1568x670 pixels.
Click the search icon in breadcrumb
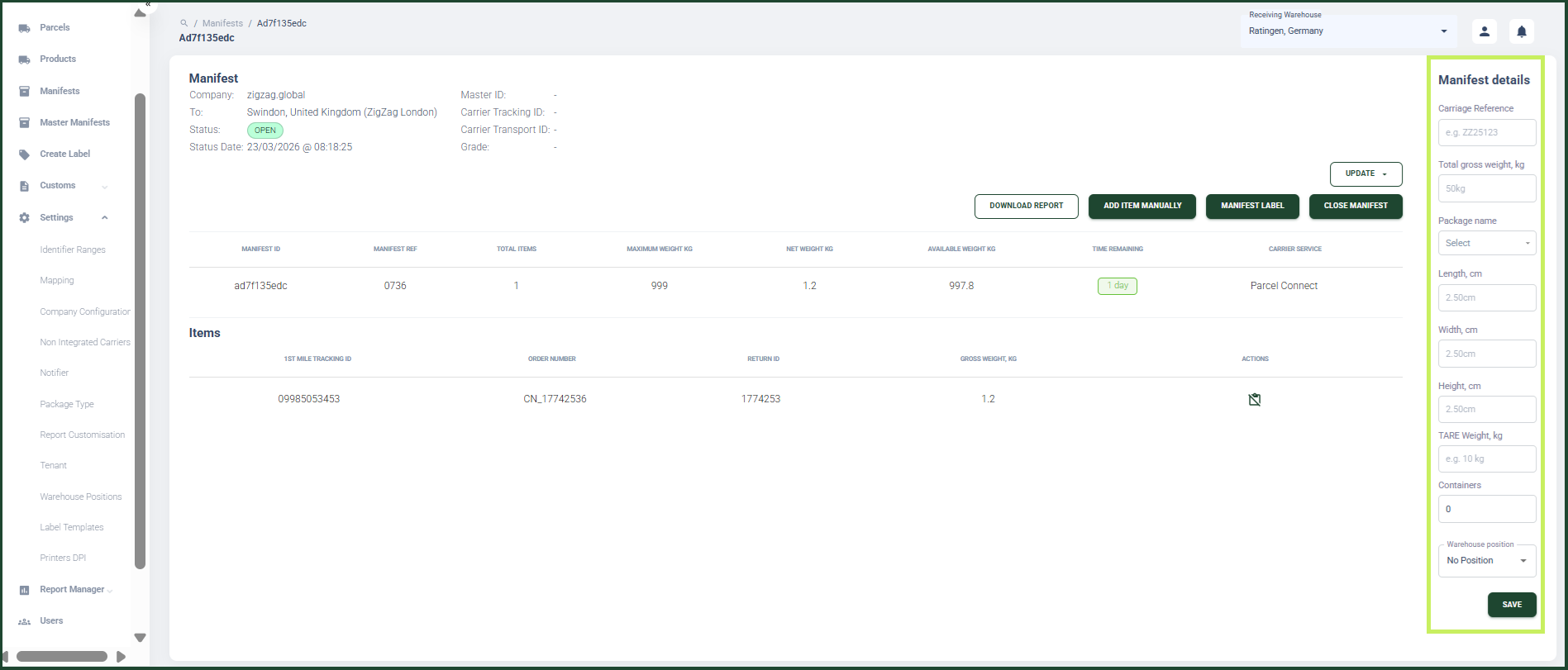tap(183, 23)
